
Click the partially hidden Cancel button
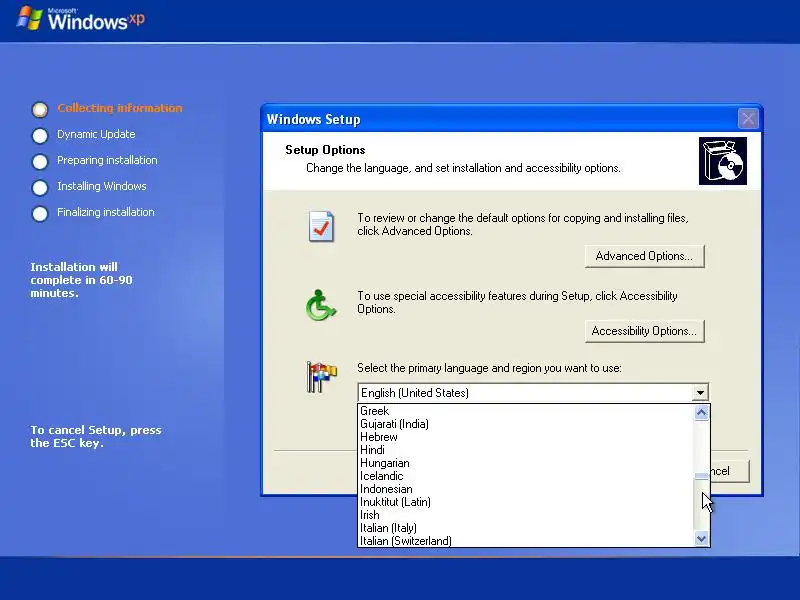click(730, 471)
